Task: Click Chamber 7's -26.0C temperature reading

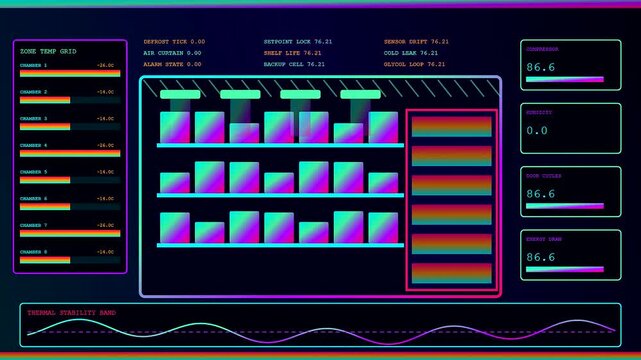Action: (105, 226)
